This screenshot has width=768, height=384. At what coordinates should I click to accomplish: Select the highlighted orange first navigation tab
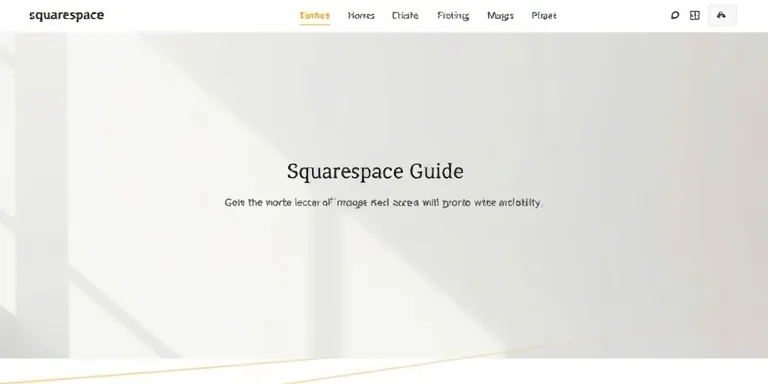coord(314,16)
